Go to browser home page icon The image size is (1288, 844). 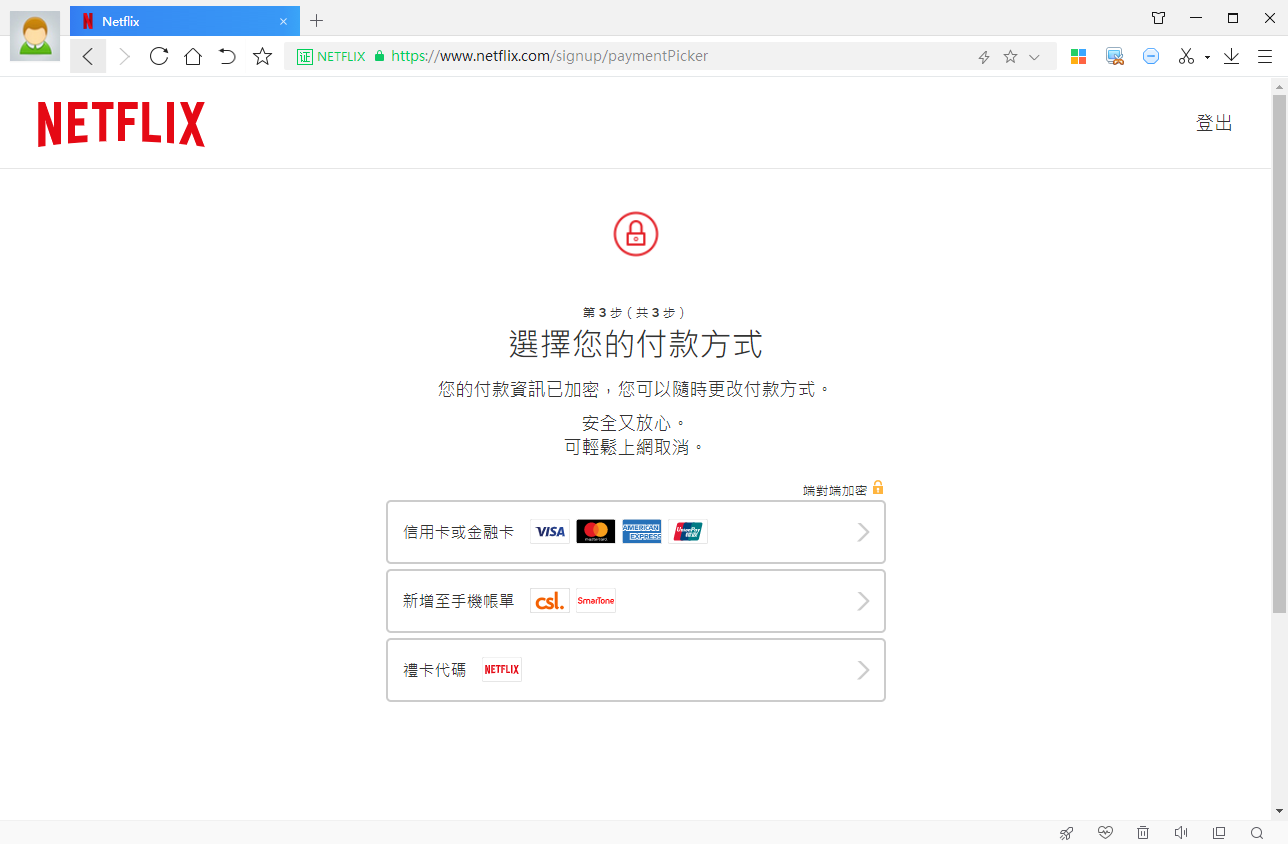[x=193, y=56]
